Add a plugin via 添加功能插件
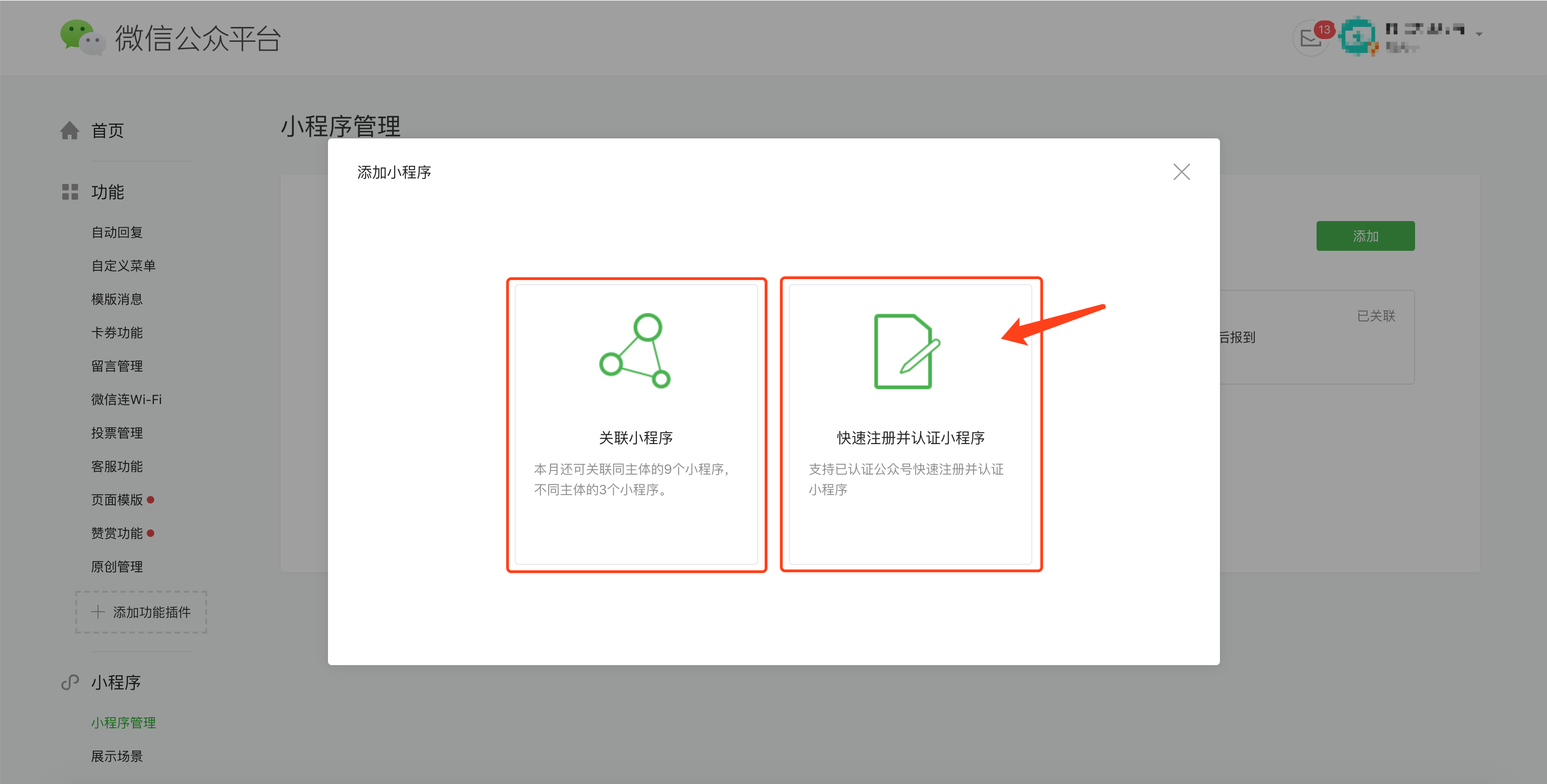The height and width of the screenshot is (784, 1547). [x=141, y=612]
